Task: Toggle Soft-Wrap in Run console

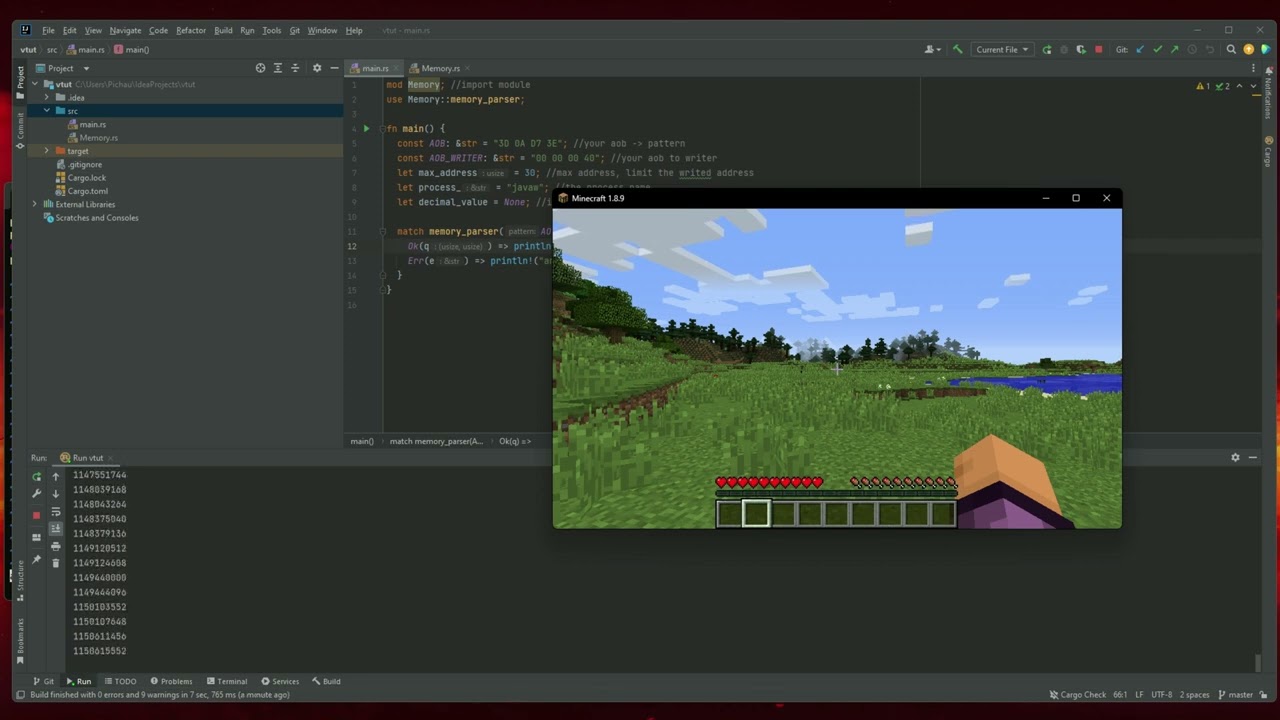Action: (55, 512)
